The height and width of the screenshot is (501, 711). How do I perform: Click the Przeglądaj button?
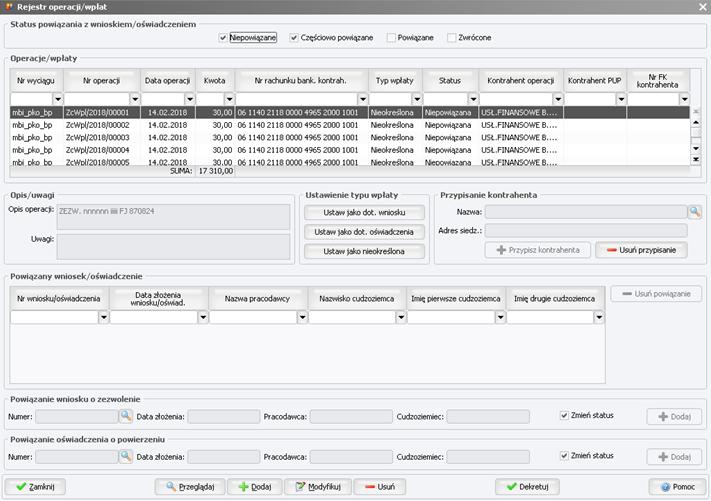pyautogui.click(x=190, y=486)
